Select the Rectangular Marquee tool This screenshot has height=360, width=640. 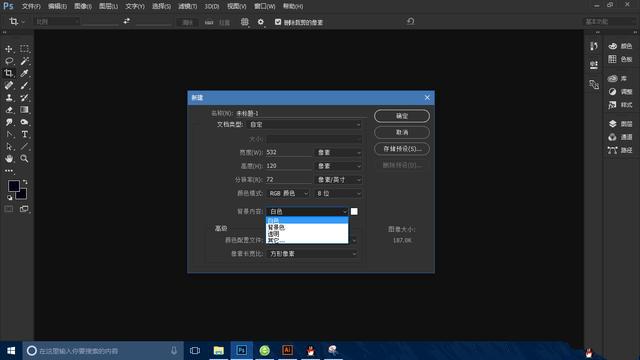(24, 49)
